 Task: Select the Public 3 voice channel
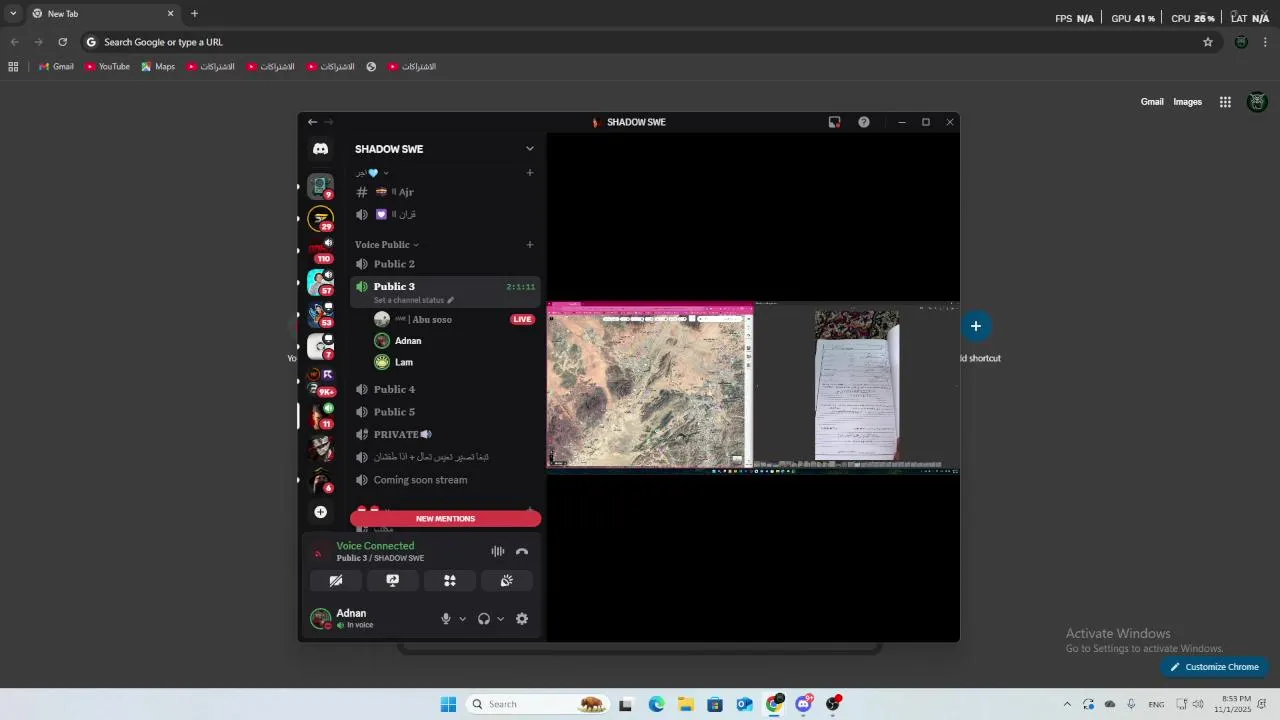point(446,291)
